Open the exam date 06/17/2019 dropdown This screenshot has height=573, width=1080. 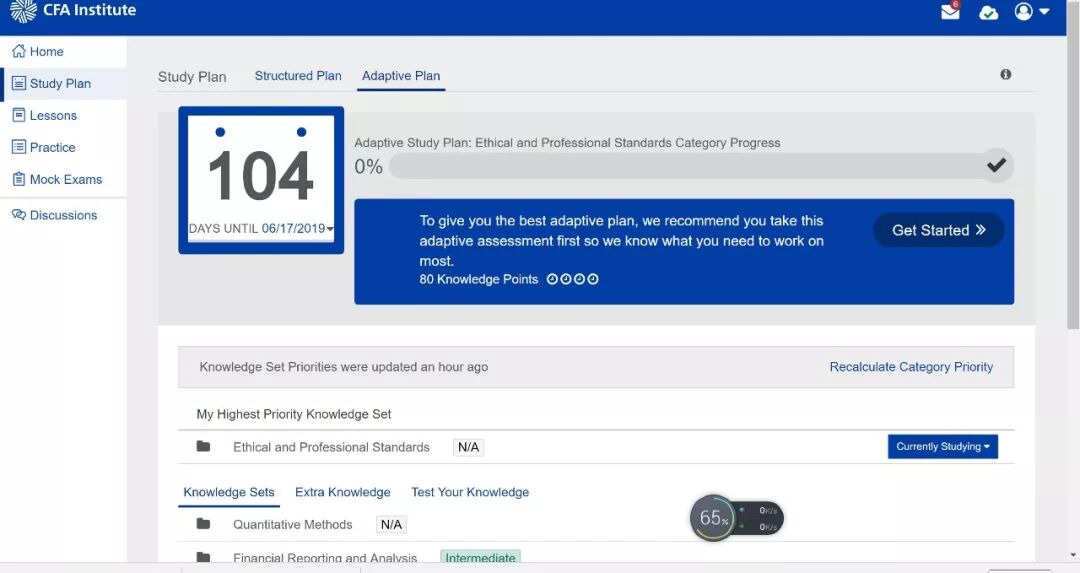click(x=298, y=229)
